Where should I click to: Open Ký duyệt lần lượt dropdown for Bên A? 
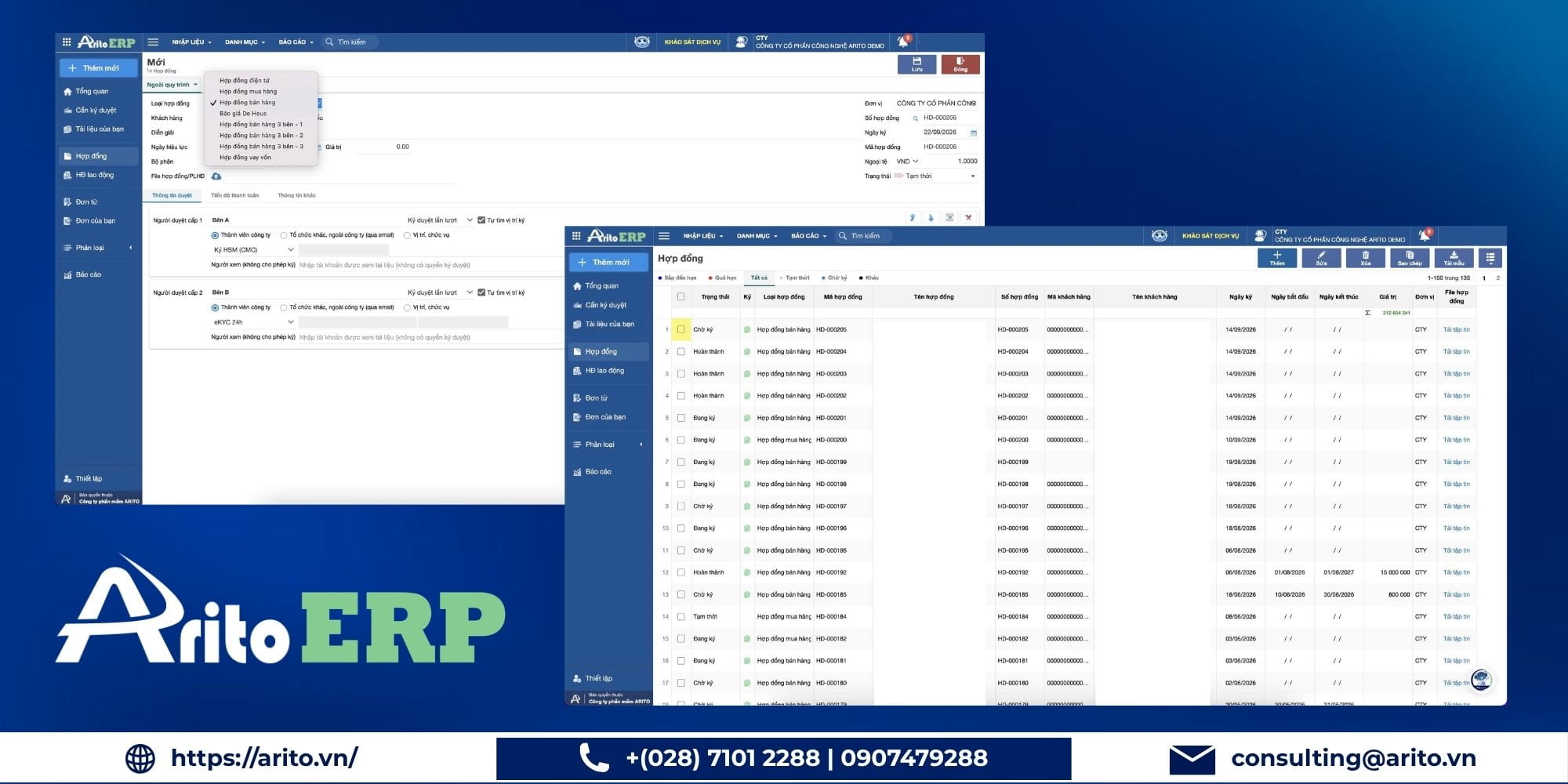click(440, 220)
